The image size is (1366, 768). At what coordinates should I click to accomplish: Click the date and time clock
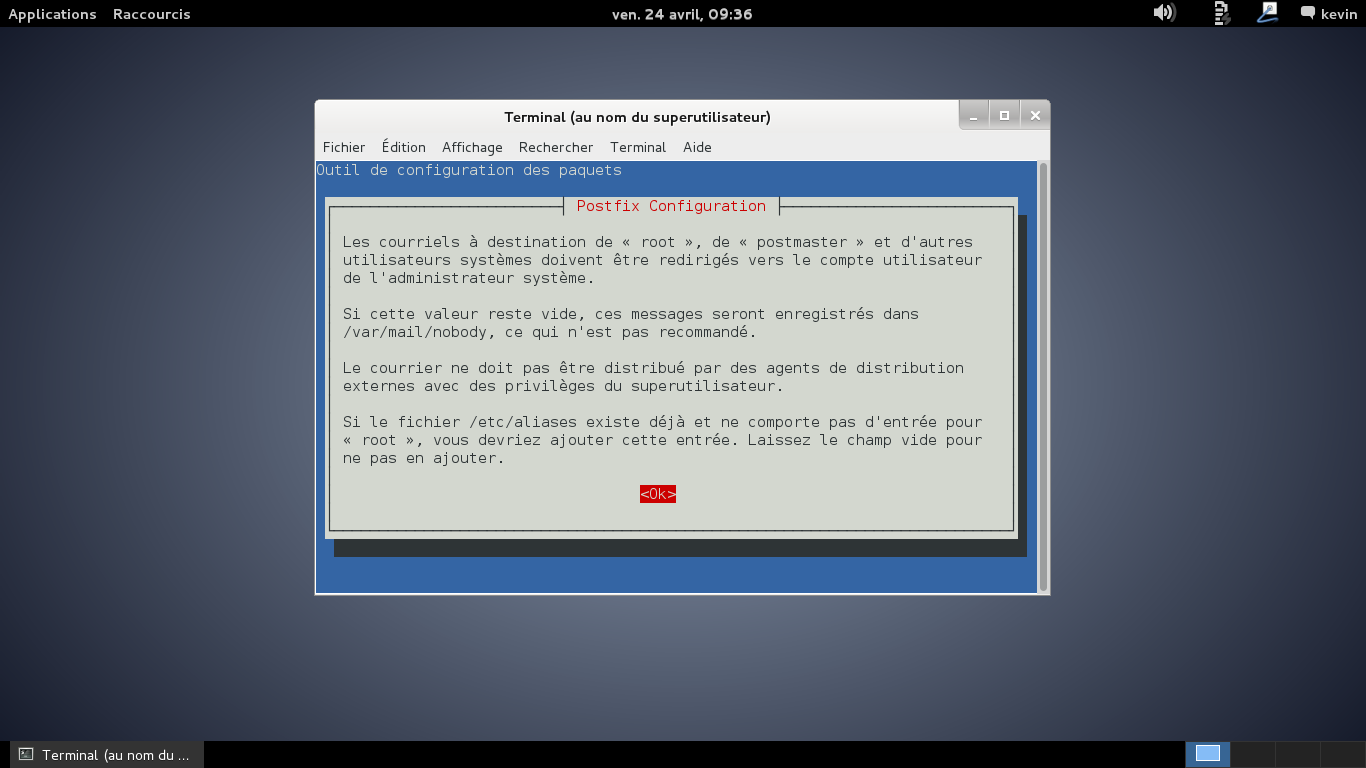[x=682, y=14]
